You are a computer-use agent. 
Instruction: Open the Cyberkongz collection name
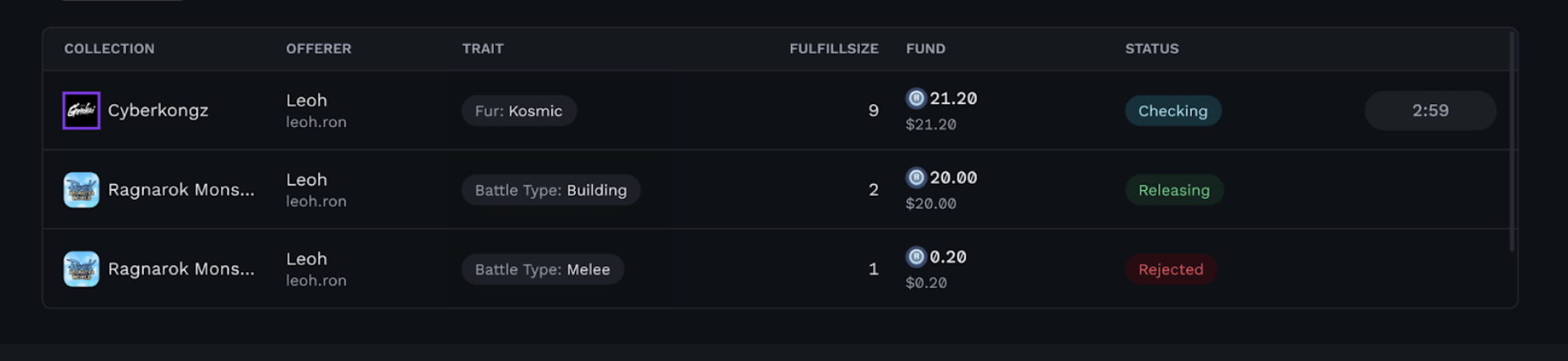point(157,110)
